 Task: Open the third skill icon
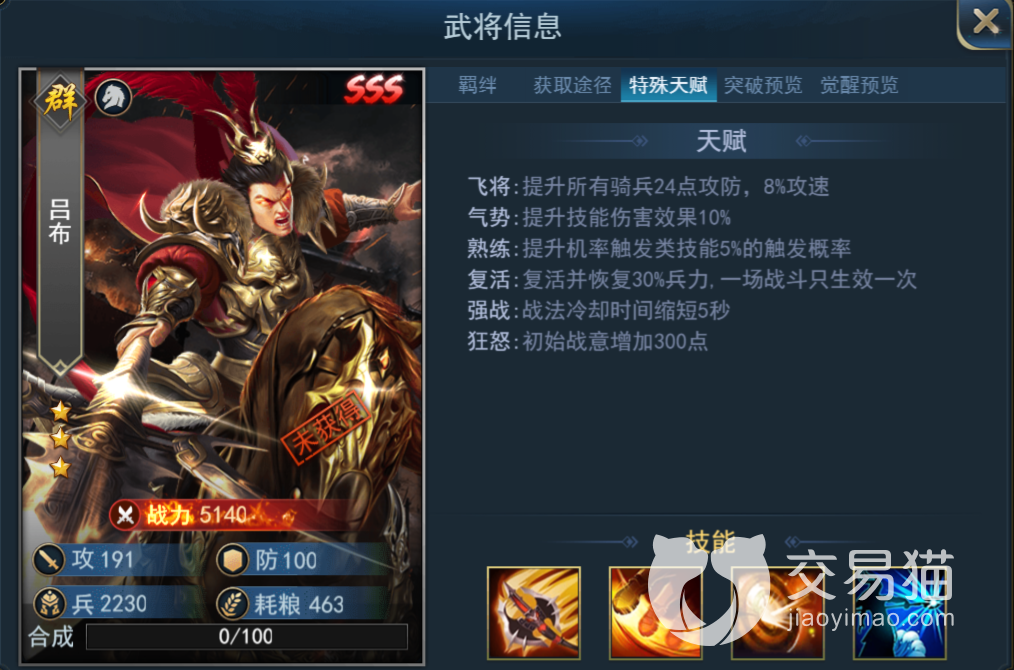coord(777,612)
